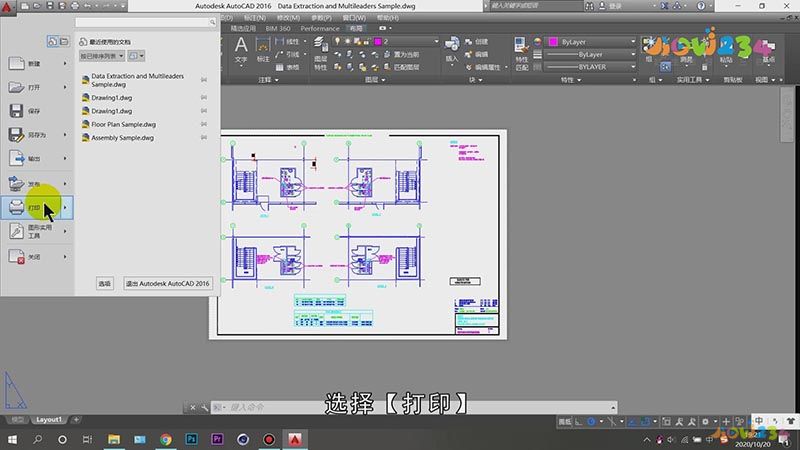This screenshot has width=800, height=450.
Task: Open BYLAYER linetype dropdown
Action: [x=590, y=67]
